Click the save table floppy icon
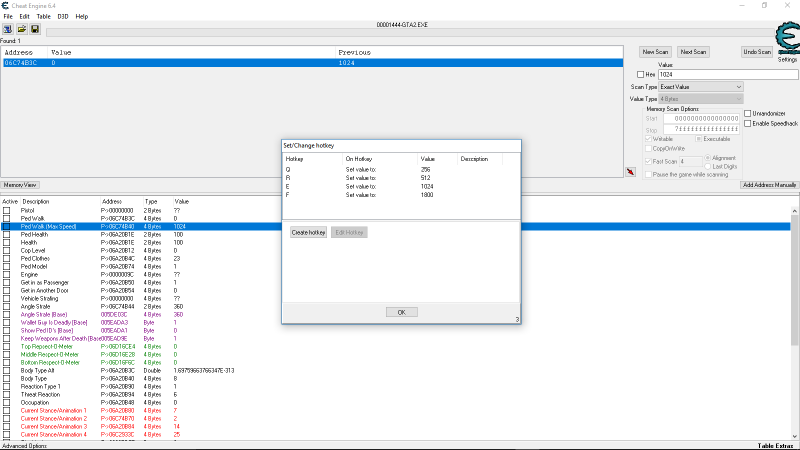The height and width of the screenshot is (450, 800). 34,29
